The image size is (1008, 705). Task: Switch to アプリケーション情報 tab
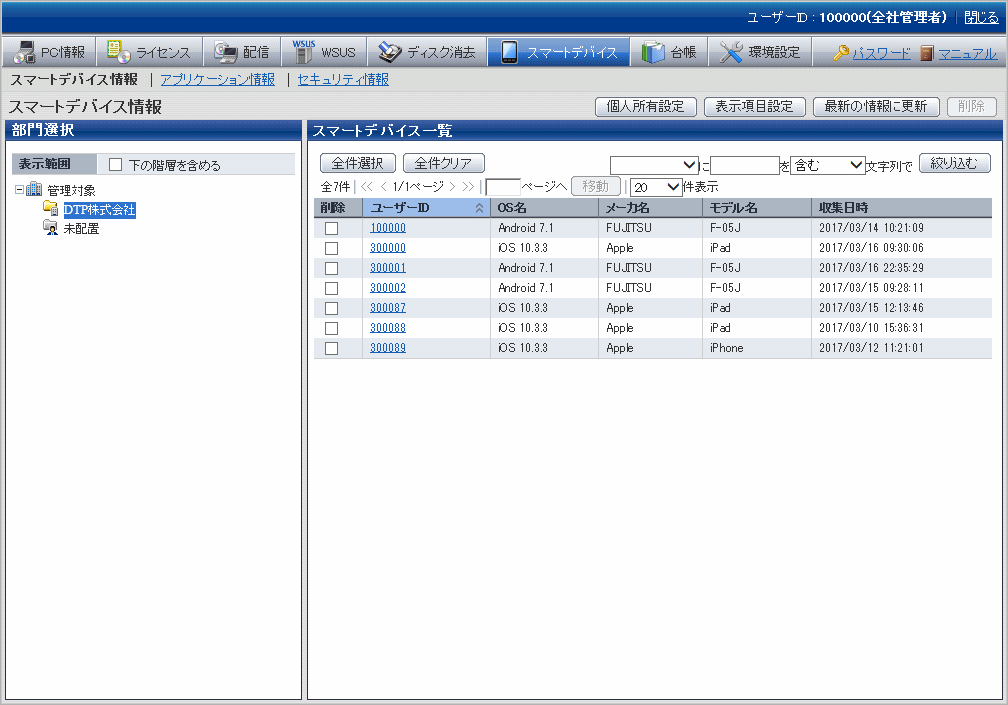(217, 79)
